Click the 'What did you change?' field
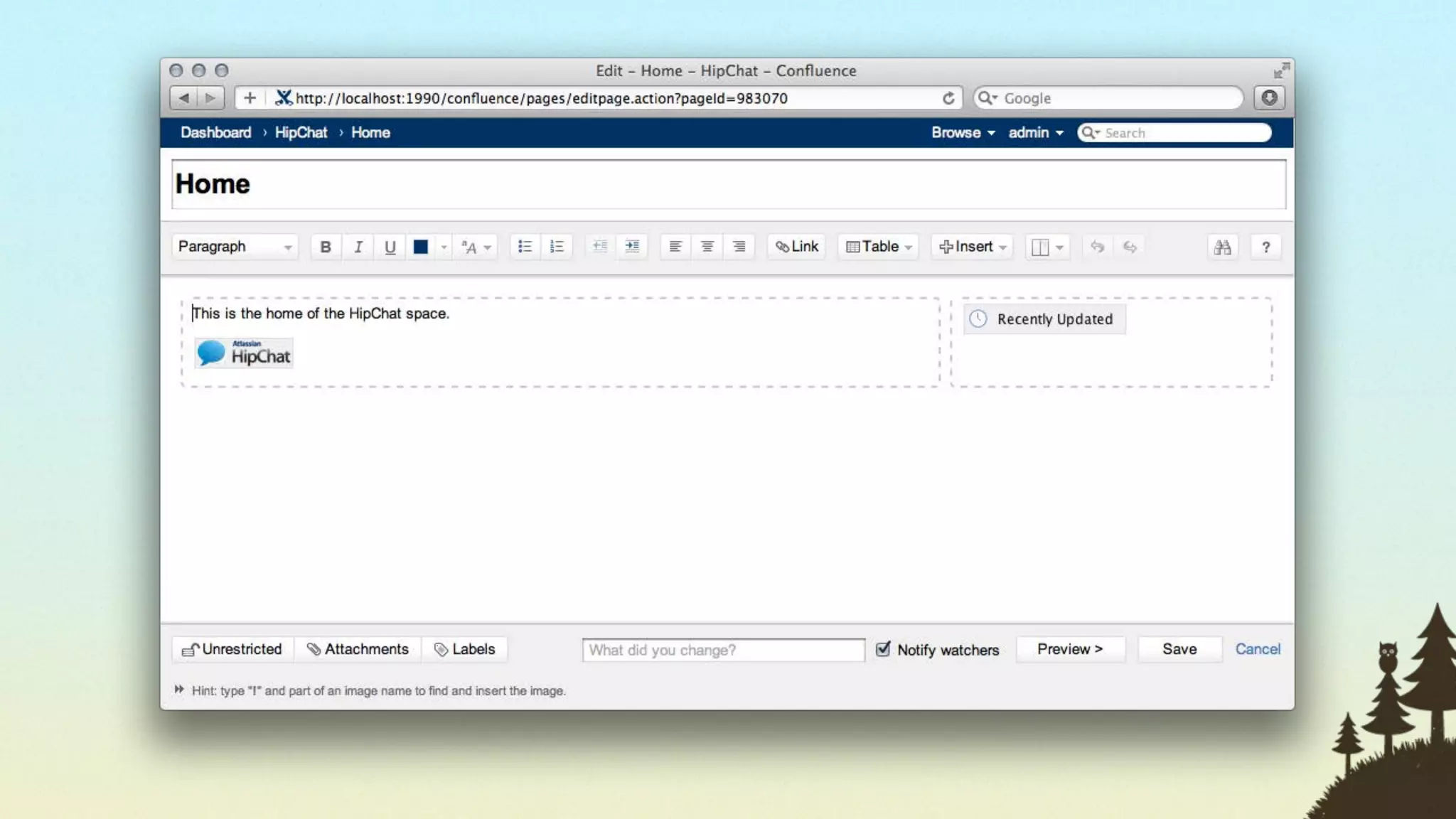This screenshot has width=1456, height=819. (x=723, y=650)
